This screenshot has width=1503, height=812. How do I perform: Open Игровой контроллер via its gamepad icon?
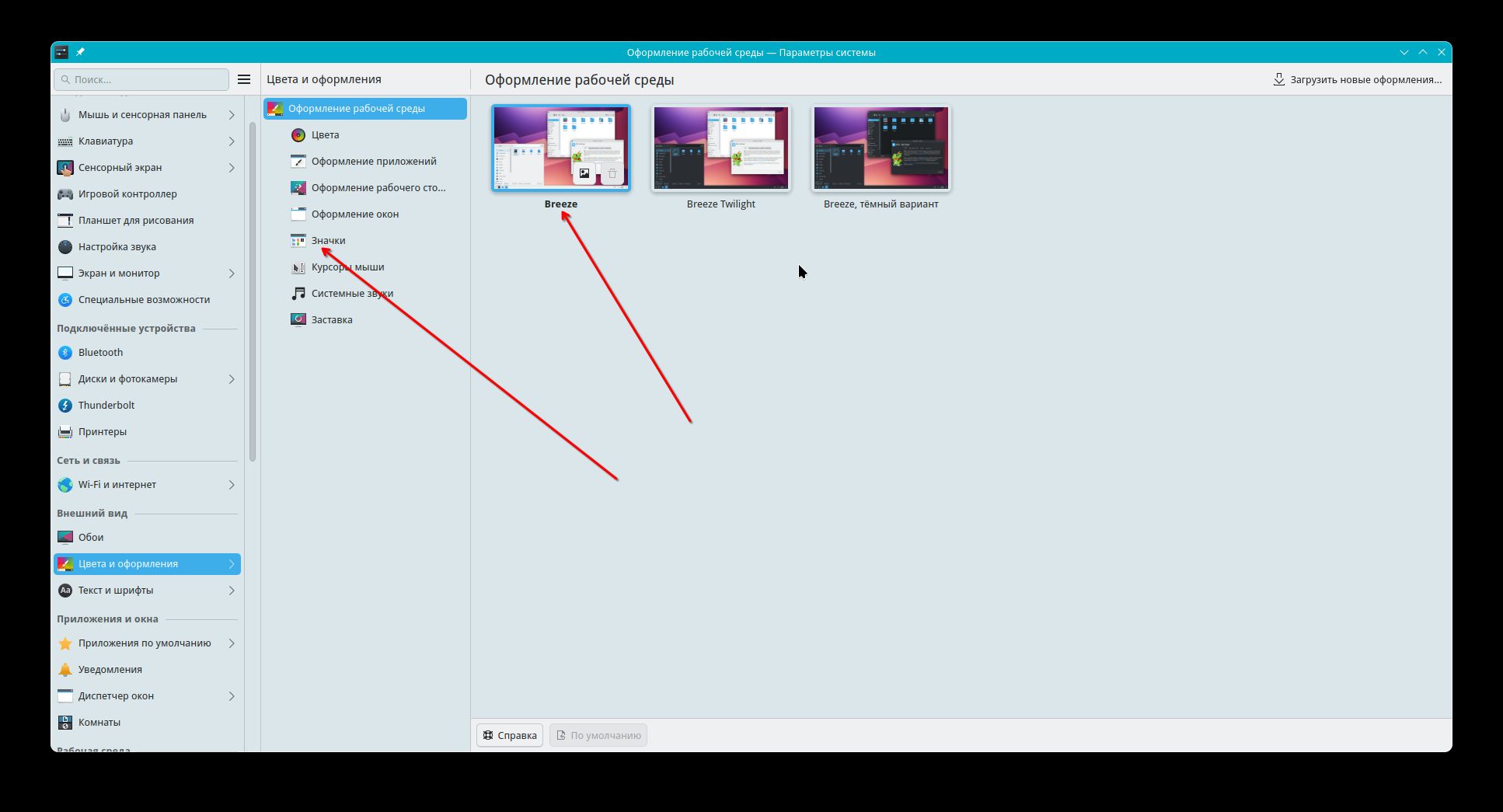click(x=65, y=194)
